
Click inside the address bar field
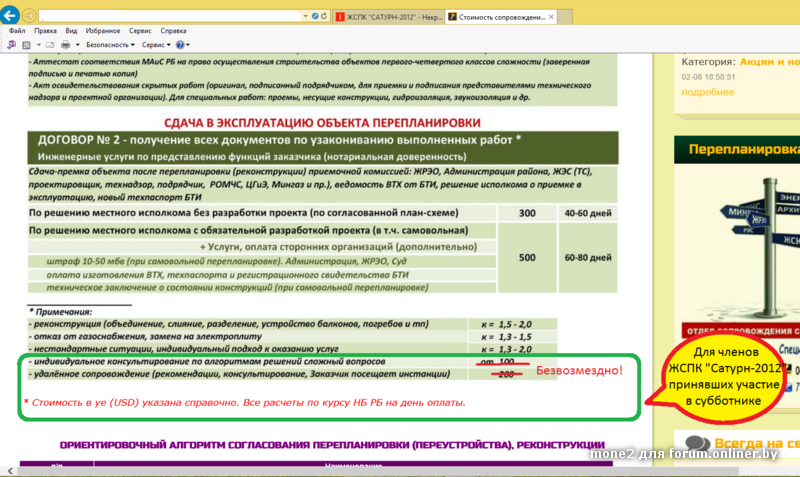(170, 16)
